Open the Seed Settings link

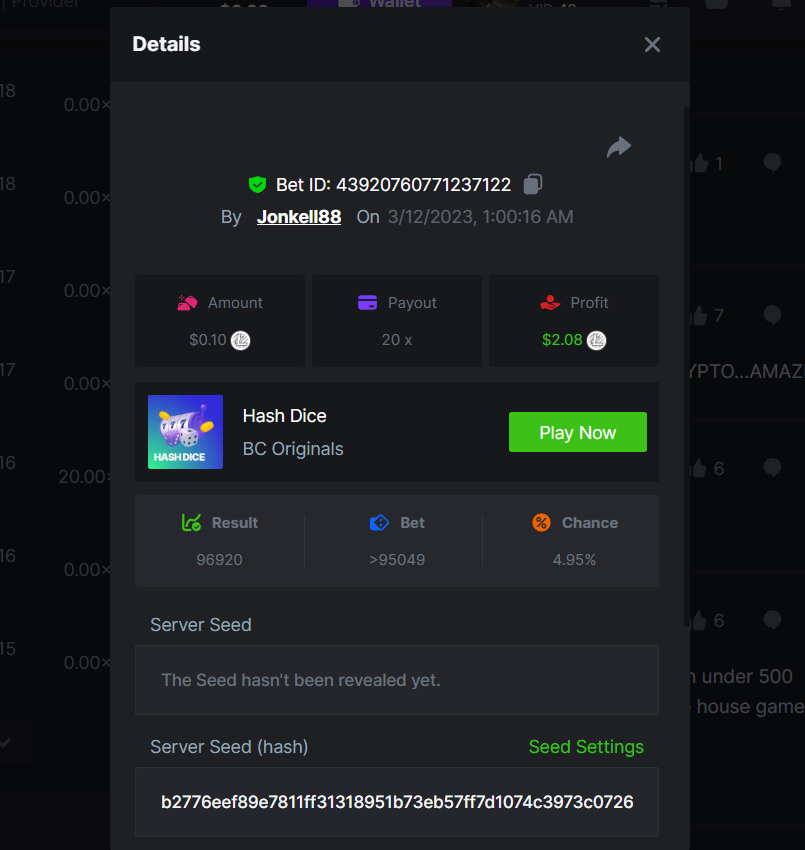click(x=586, y=747)
